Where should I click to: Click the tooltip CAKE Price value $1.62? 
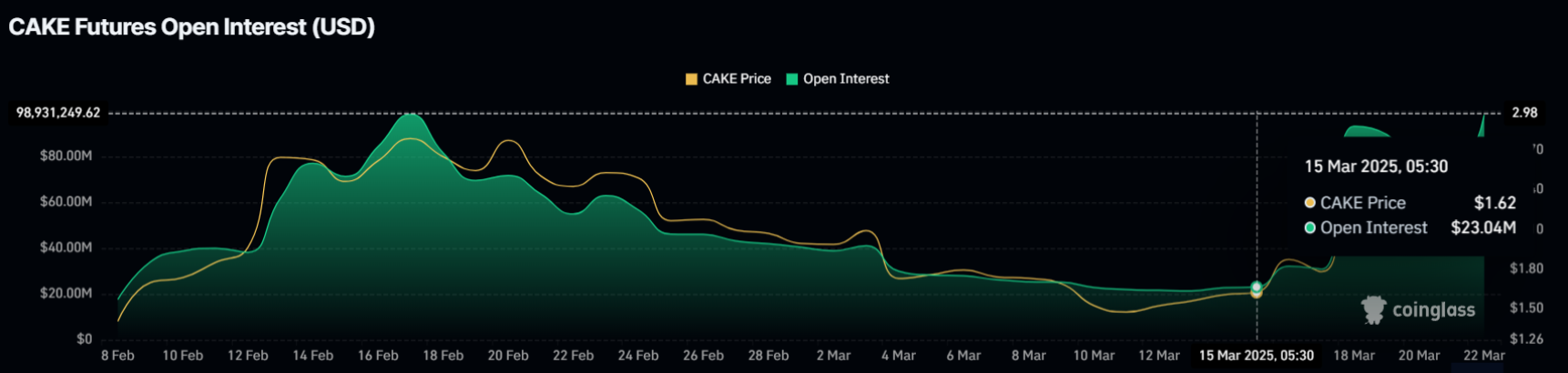click(1495, 203)
